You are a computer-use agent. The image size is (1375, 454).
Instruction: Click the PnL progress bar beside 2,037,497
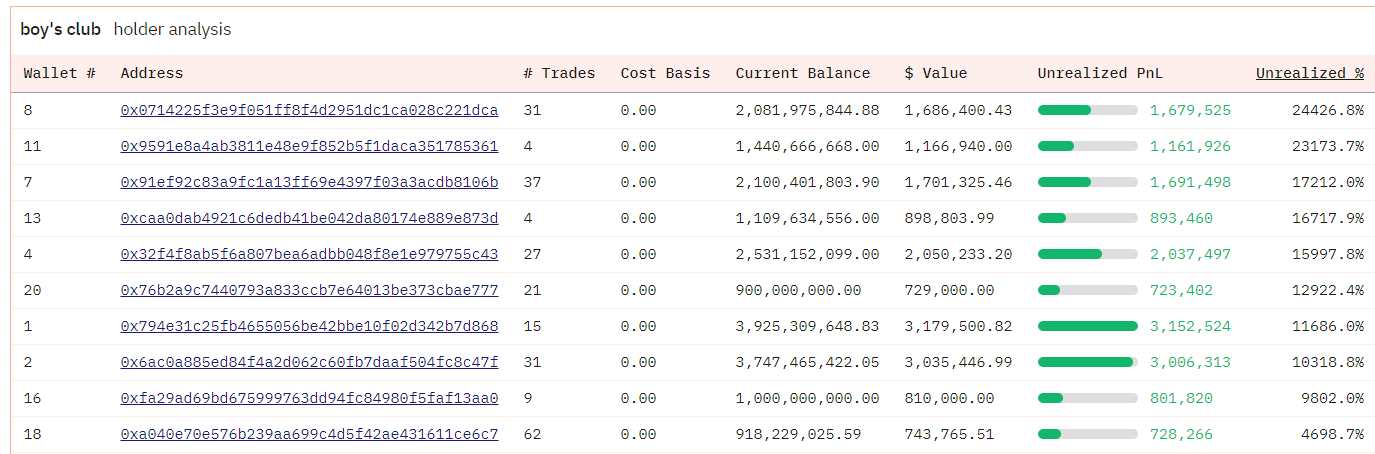coord(1087,254)
